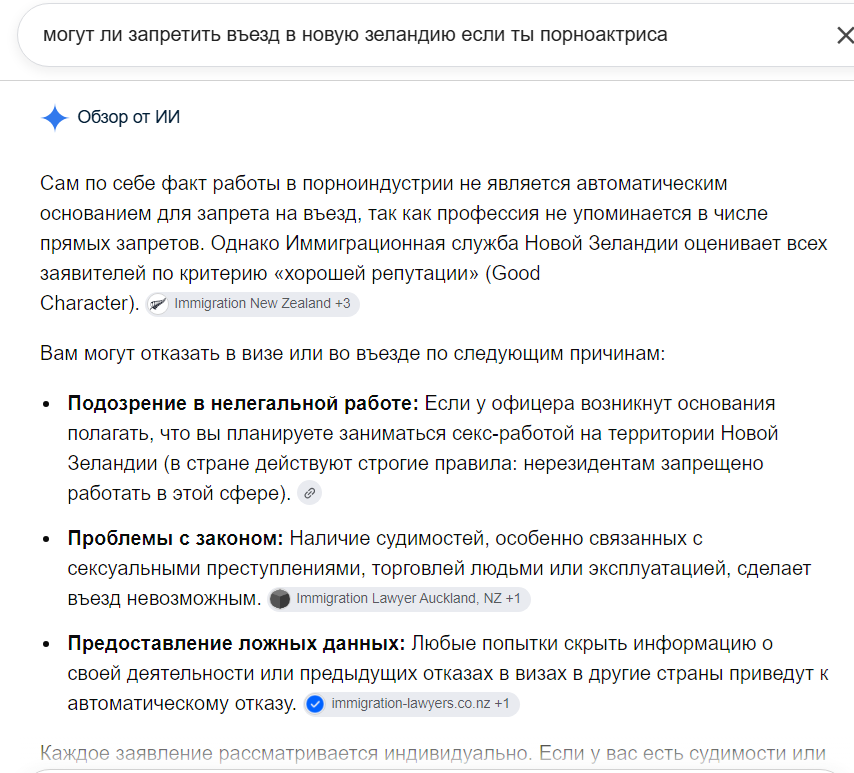Open the fern favicon in Immigration New Zealand chip
Image resolution: width=854 pixels, height=773 pixels.
pyautogui.click(x=158, y=304)
